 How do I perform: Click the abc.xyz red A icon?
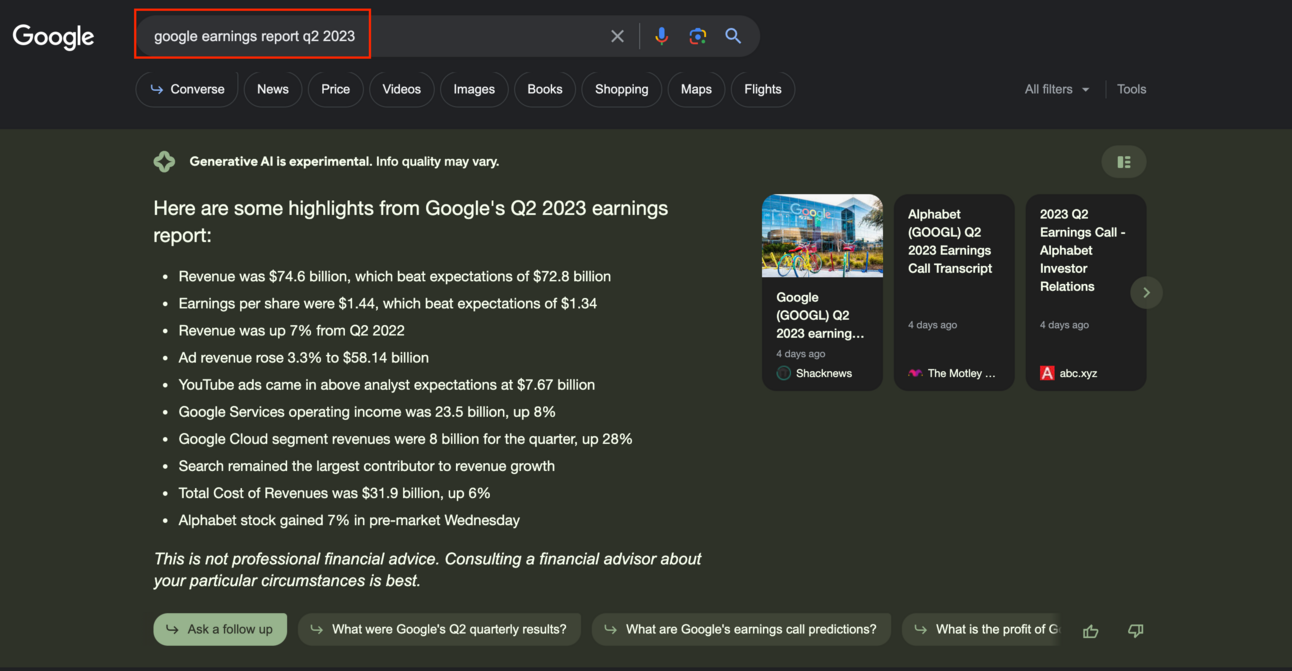[1047, 373]
